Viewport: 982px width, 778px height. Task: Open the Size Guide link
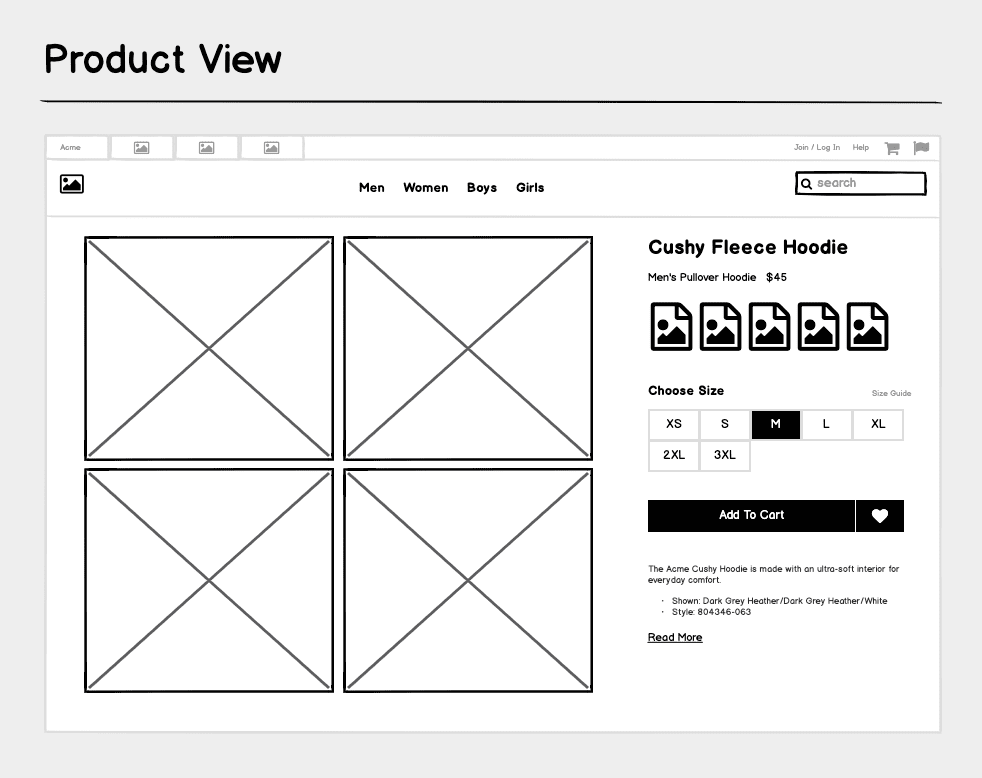pos(891,393)
